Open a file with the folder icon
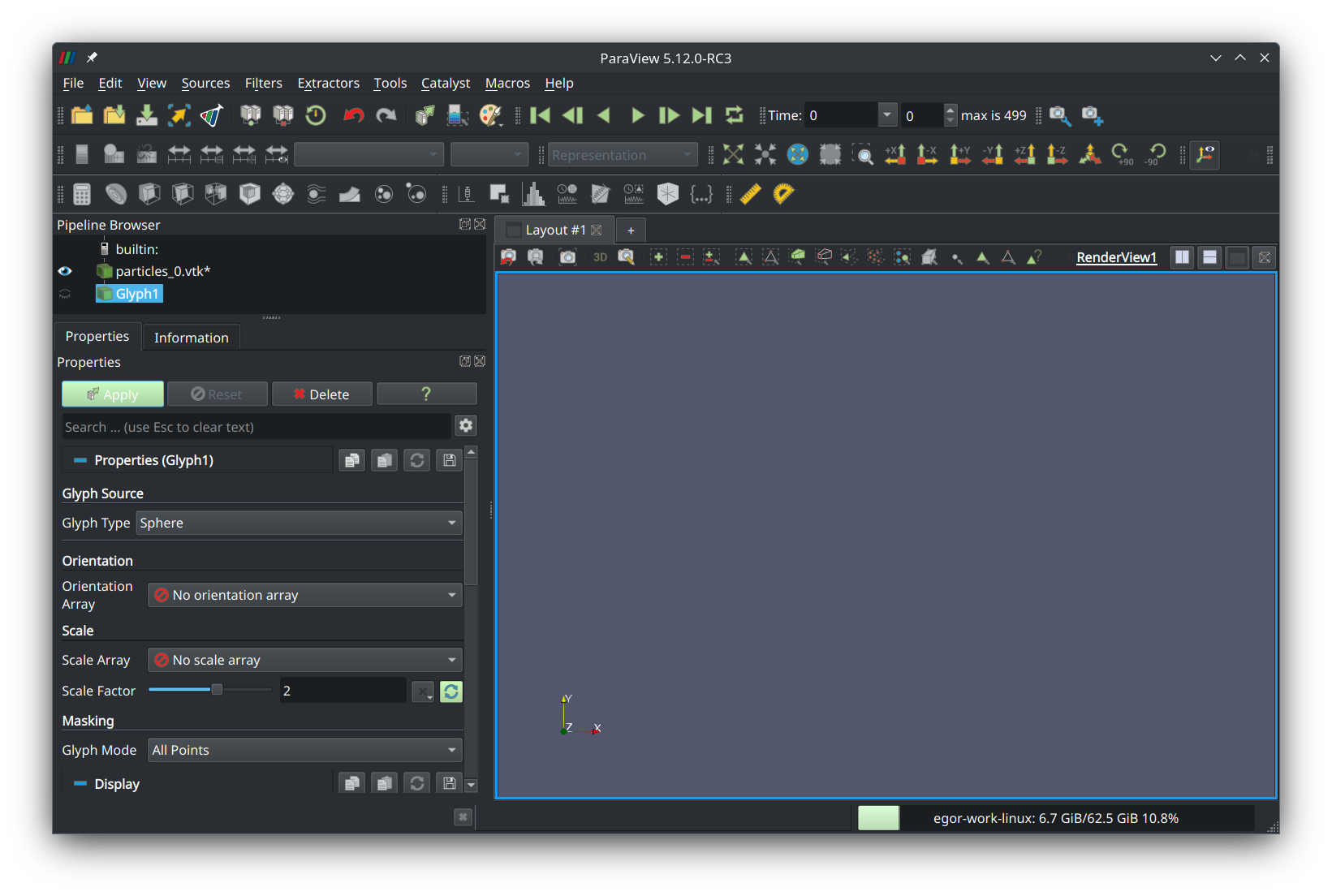This screenshot has height=896, width=1332. click(x=82, y=115)
